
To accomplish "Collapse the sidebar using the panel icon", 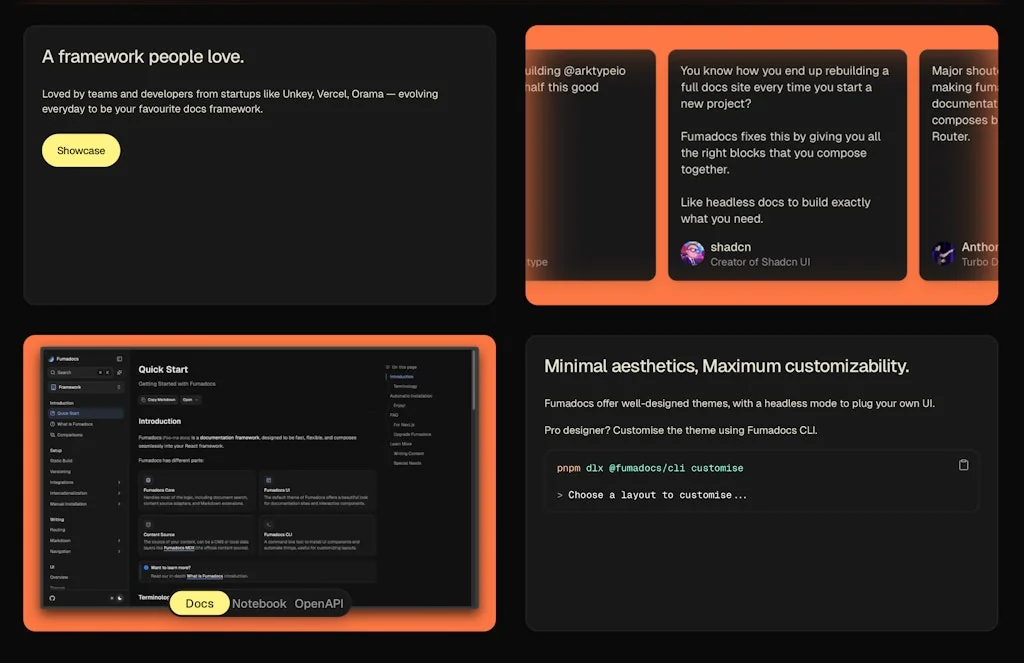I will pyautogui.click(x=119, y=357).
